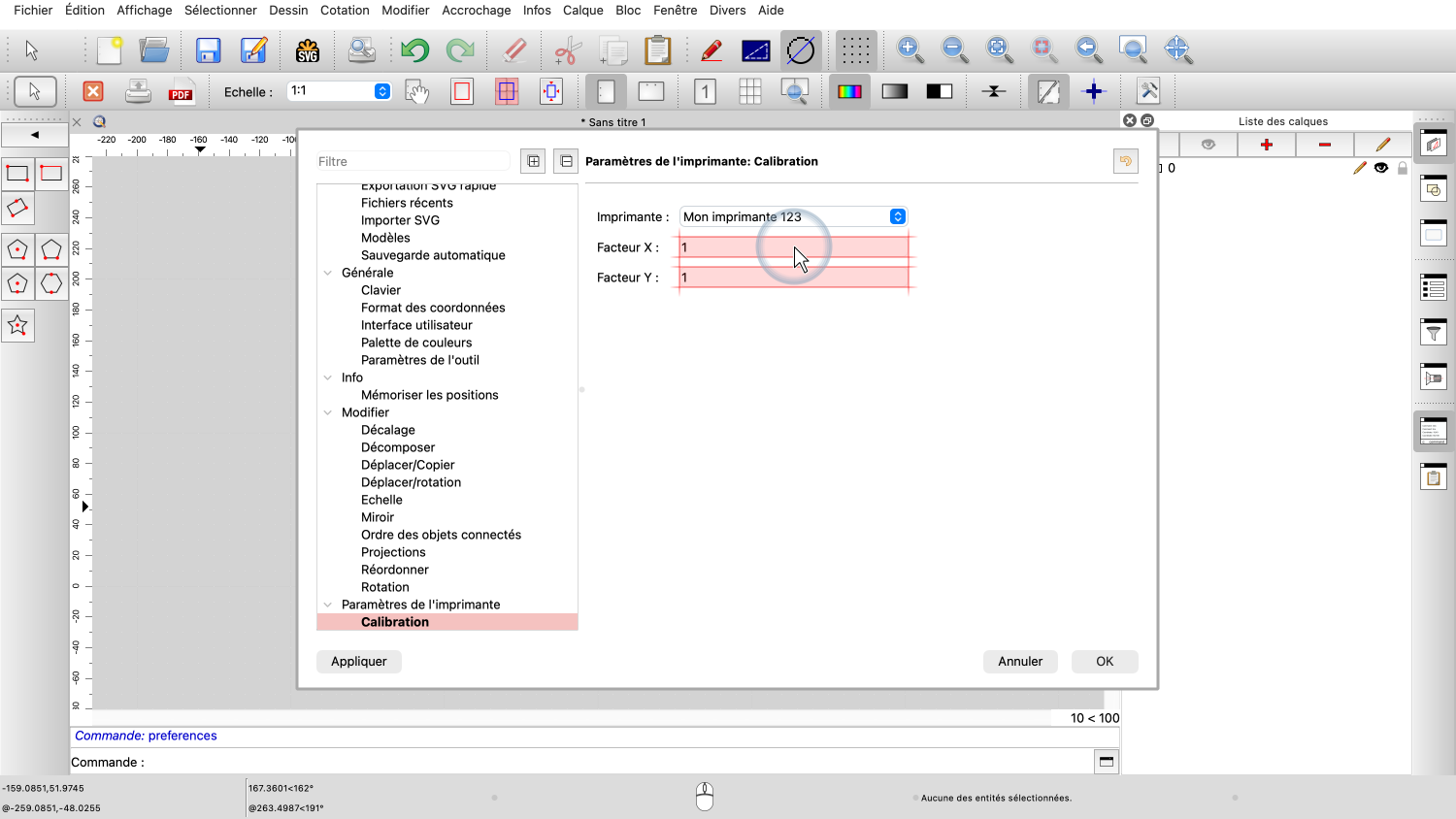
Task: Open the Accrochage menu
Action: click(476, 10)
